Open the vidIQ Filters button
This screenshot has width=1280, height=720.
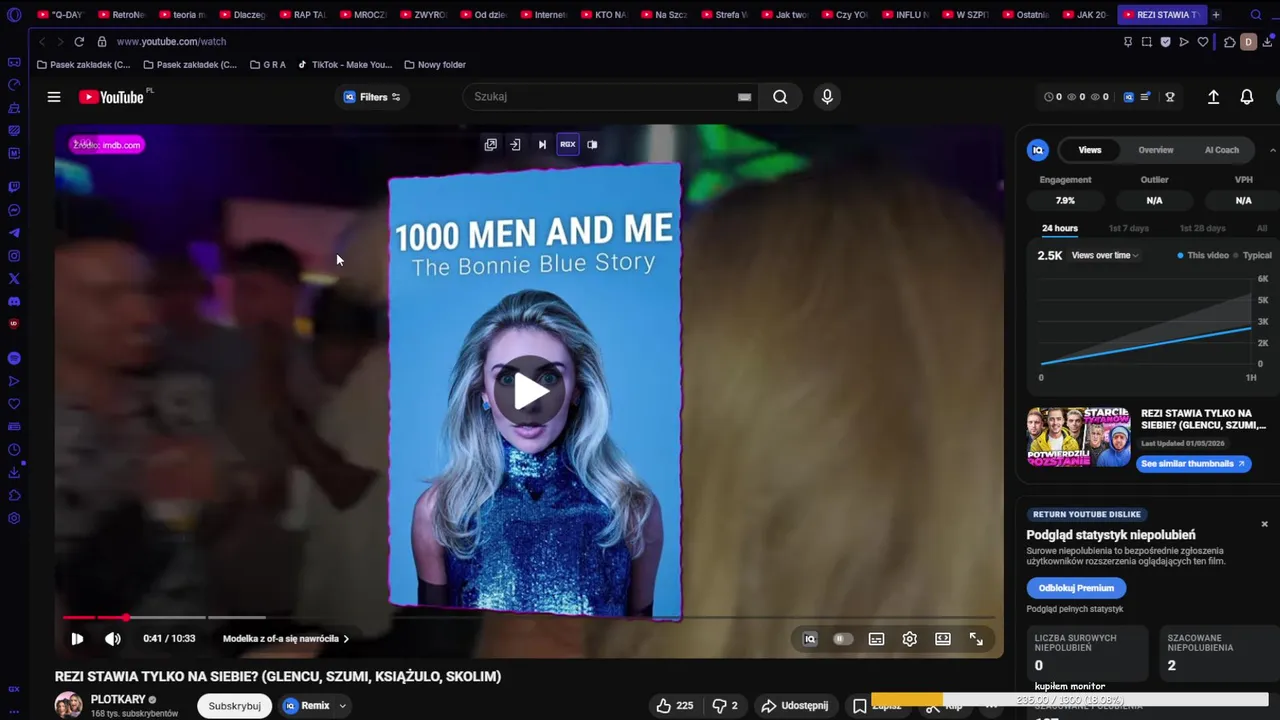point(372,97)
